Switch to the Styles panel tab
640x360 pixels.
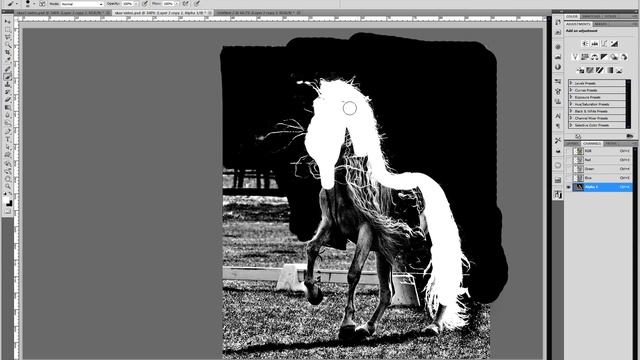point(610,16)
